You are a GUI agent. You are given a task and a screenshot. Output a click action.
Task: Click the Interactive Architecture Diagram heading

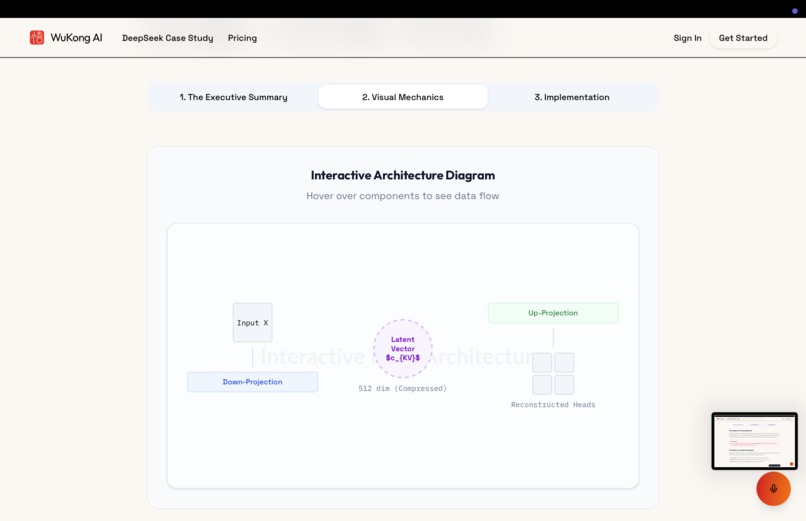click(402, 175)
